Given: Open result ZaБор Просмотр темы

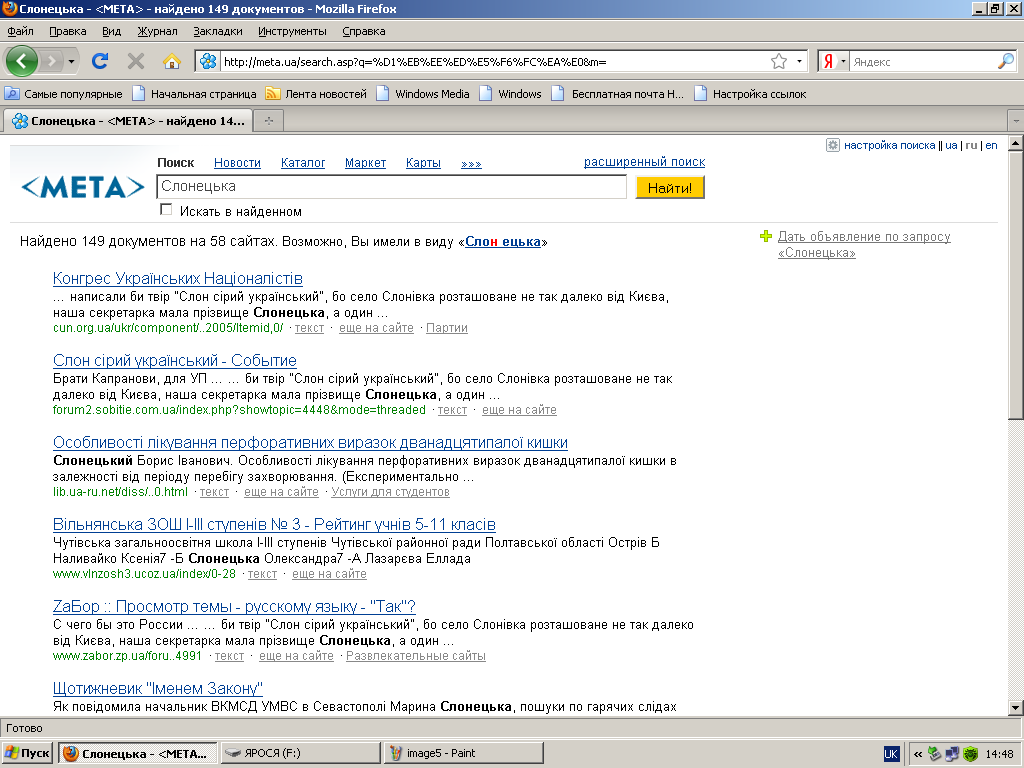Looking at the screenshot, I should 234,607.
